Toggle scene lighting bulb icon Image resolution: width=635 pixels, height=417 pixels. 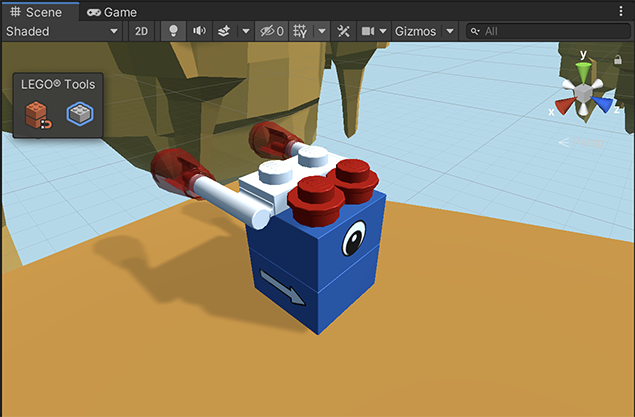[x=173, y=31]
